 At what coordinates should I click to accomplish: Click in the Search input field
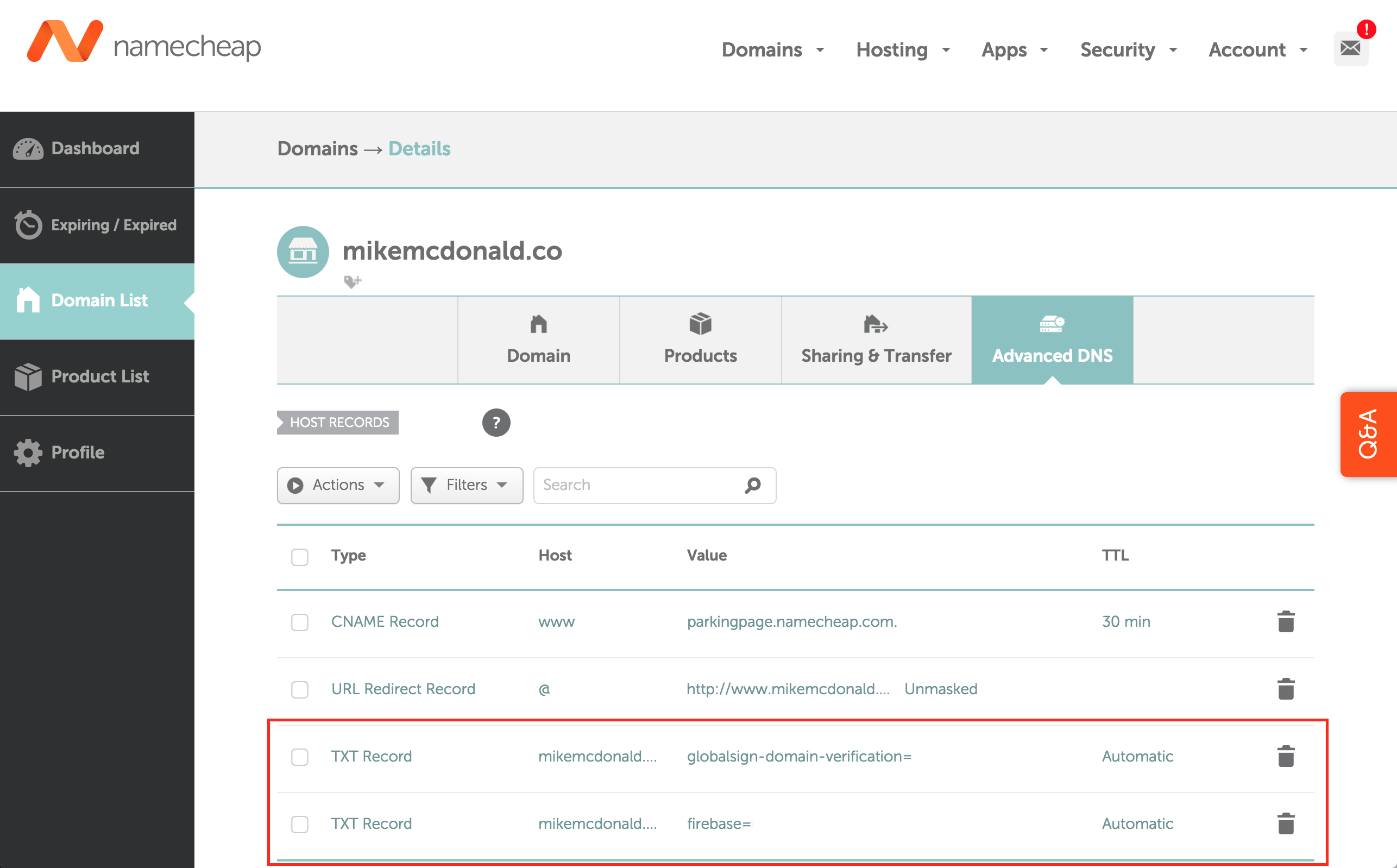coord(655,485)
